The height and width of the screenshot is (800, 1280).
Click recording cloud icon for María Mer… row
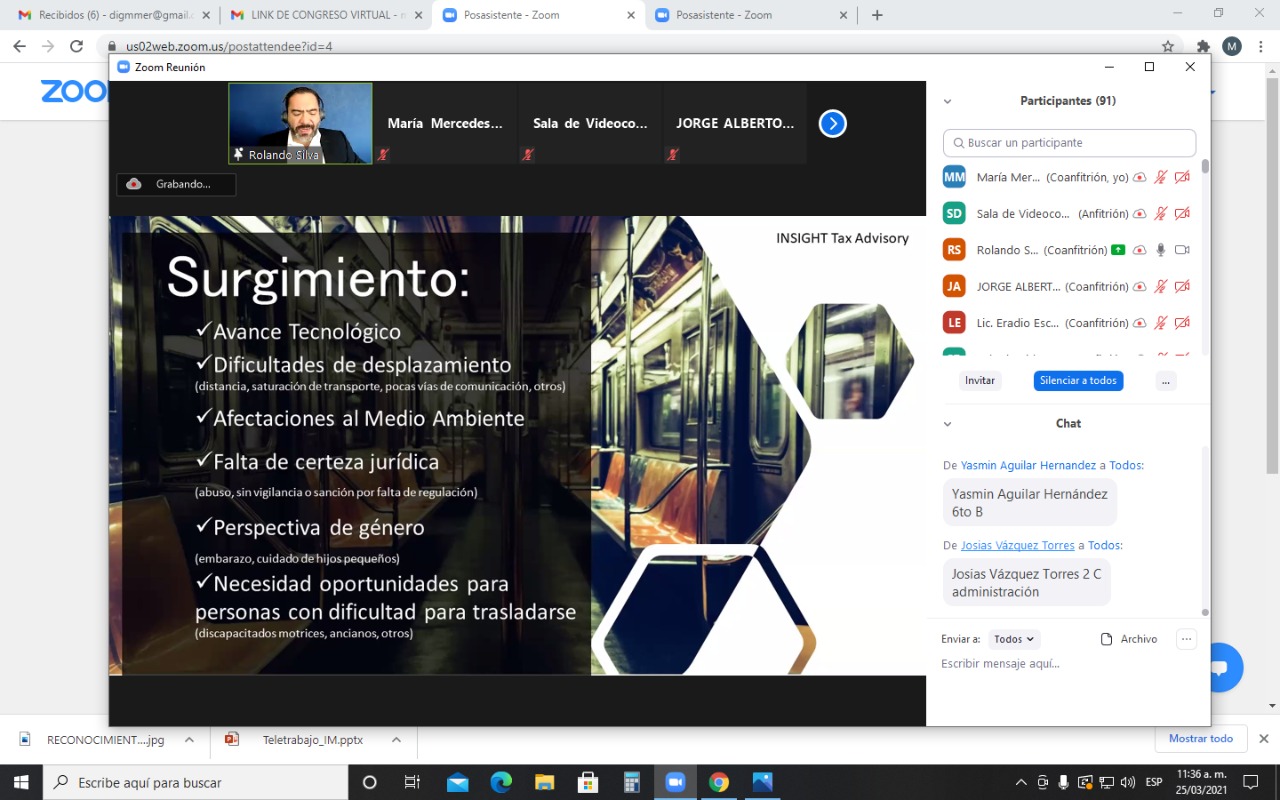tap(1139, 177)
